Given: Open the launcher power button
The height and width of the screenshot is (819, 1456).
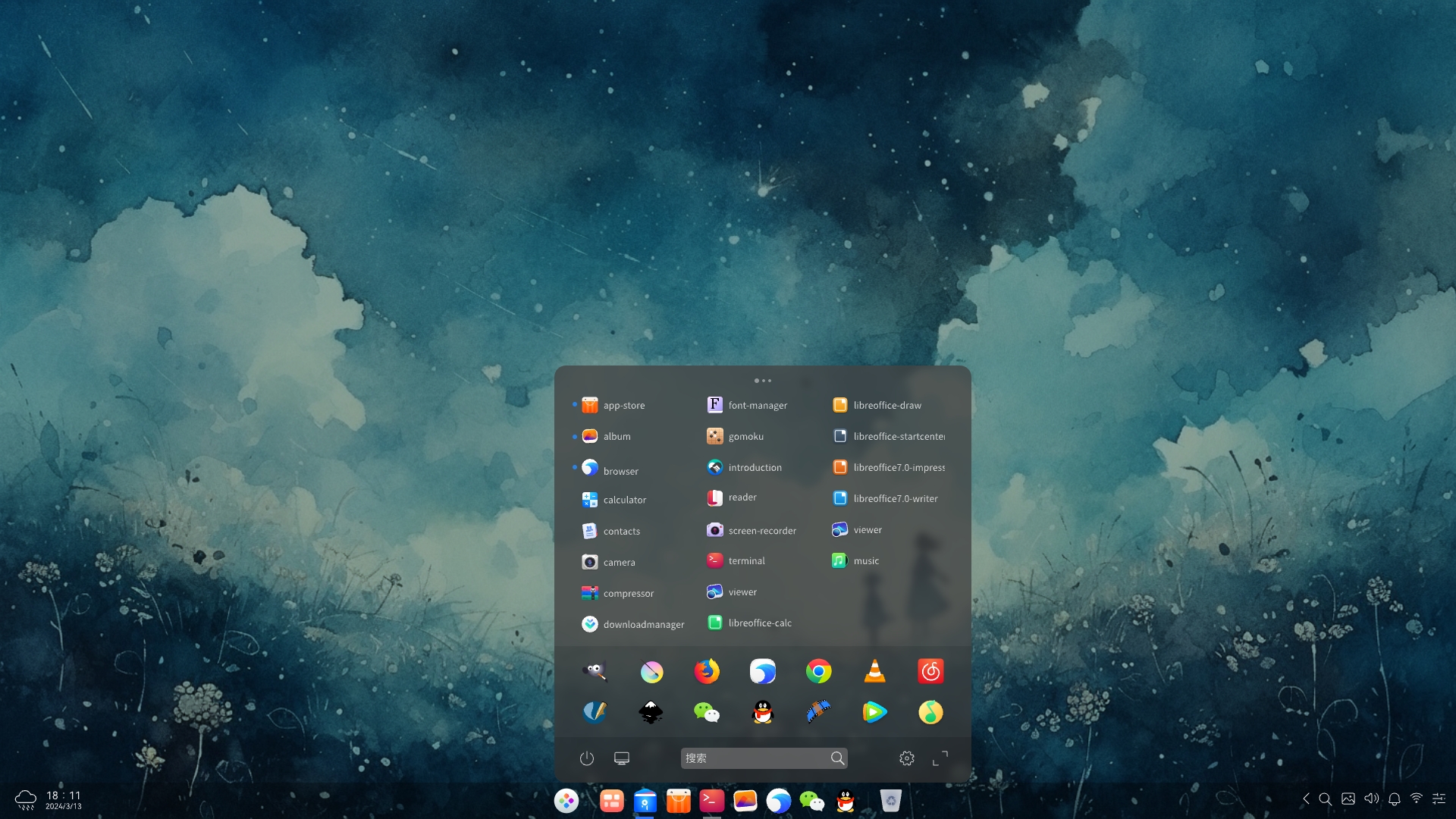Looking at the screenshot, I should pos(587,758).
